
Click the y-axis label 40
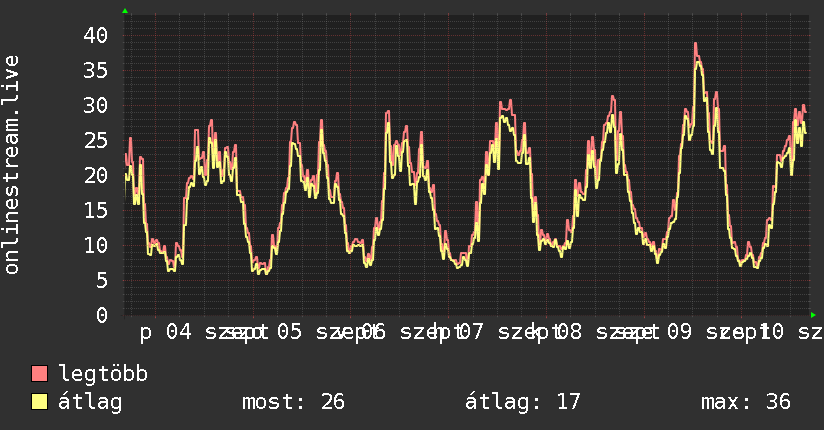(96, 36)
